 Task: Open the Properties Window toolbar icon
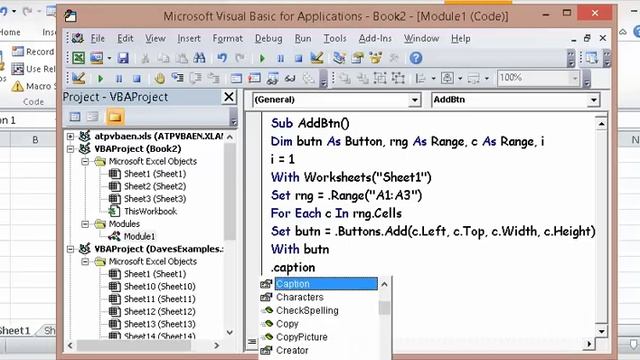coord(358,58)
